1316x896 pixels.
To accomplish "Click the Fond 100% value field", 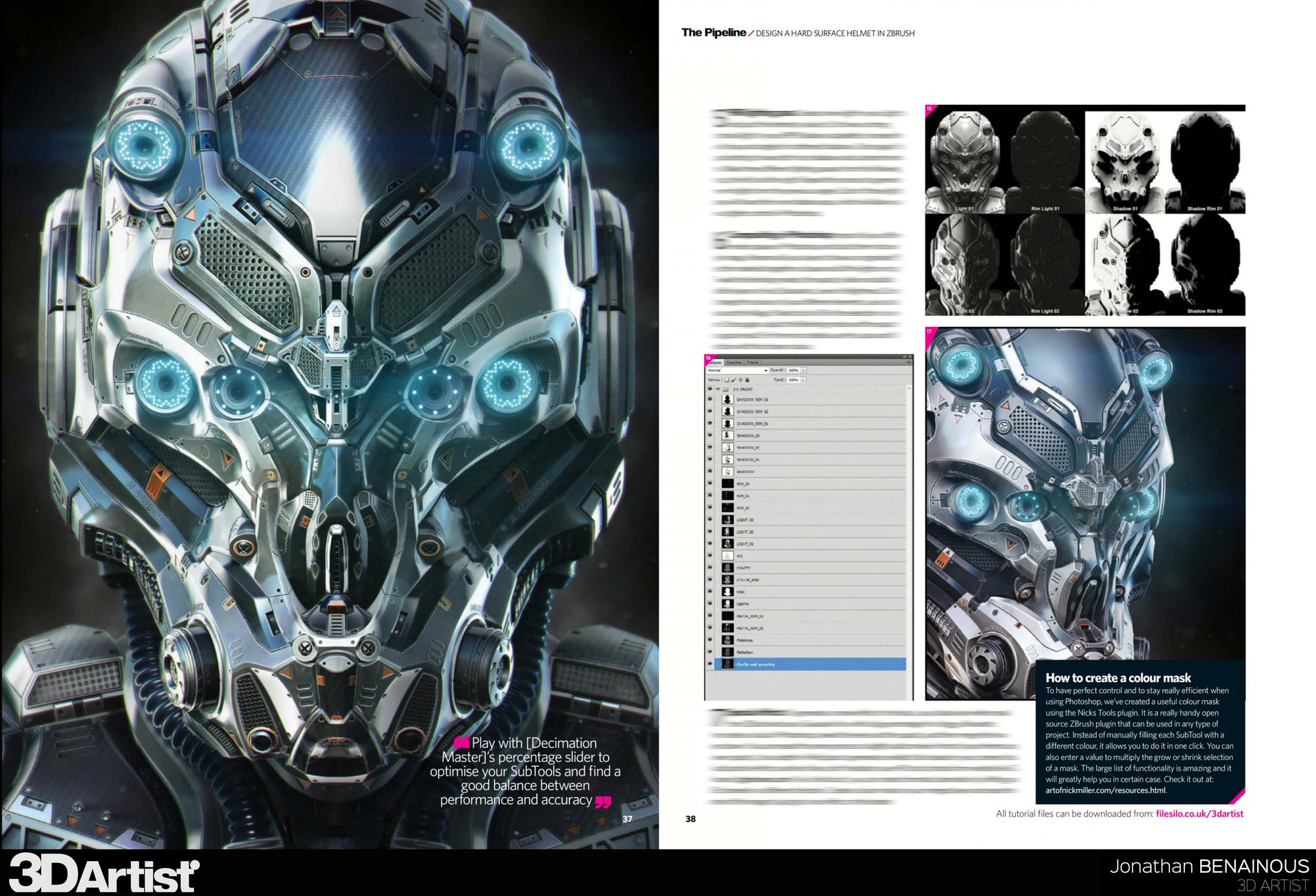I will point(793,380).
